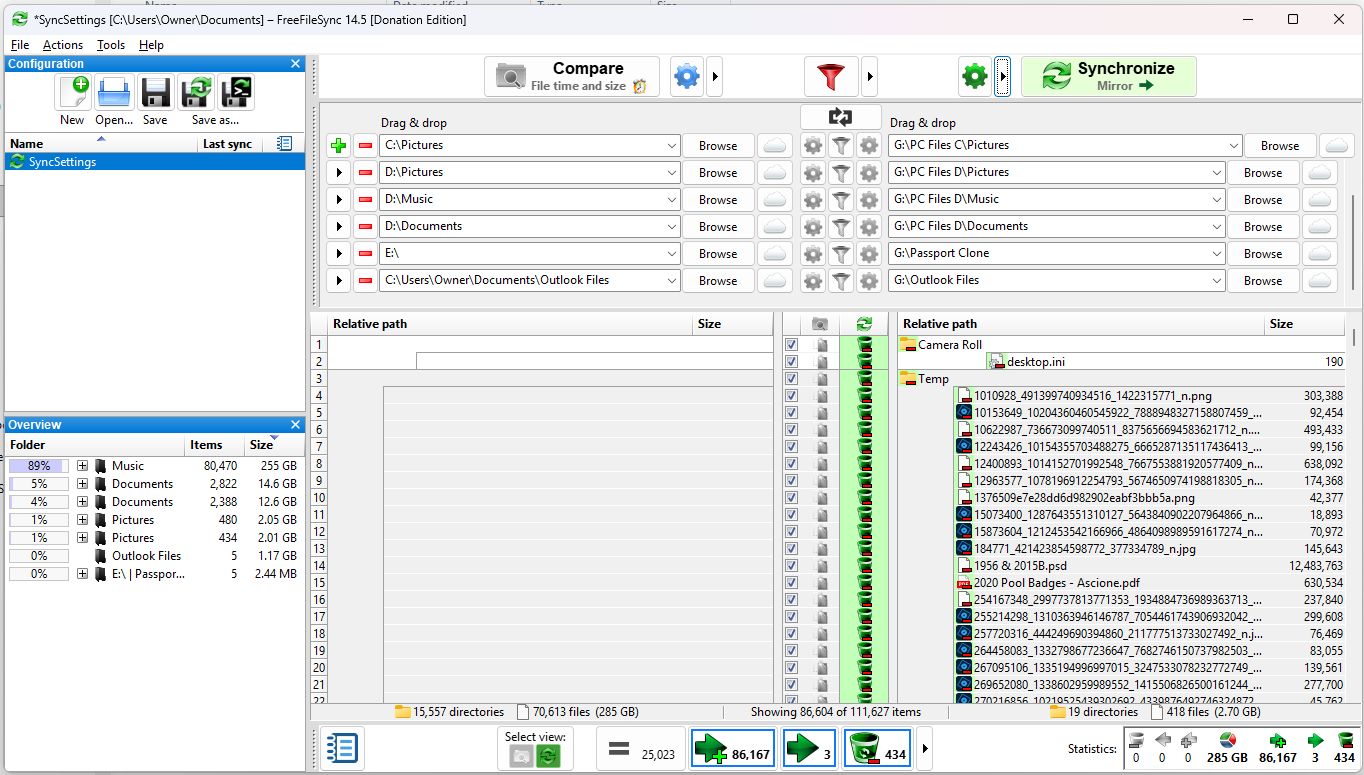Show the log panel icon at bottom-left

(x=342, y=749)
